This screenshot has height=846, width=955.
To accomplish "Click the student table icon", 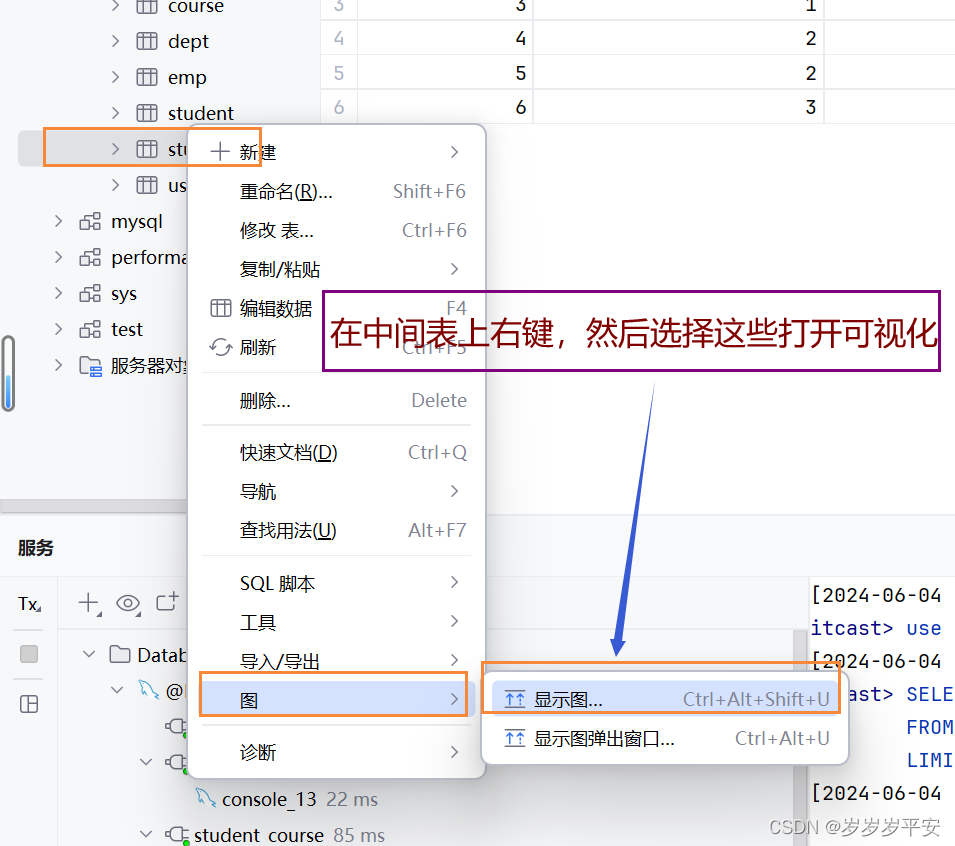I will pos(147,113).
